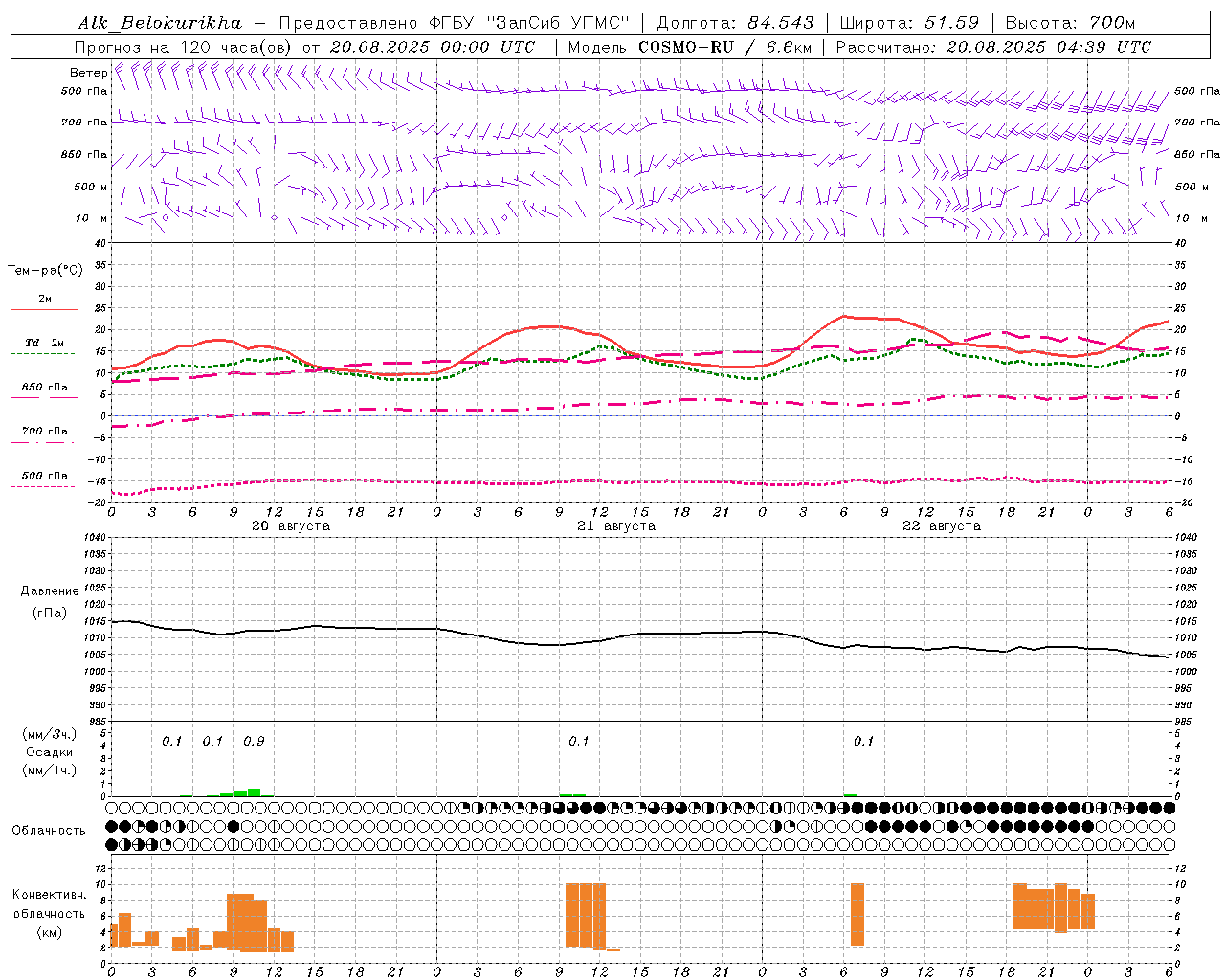1225x980 pixels.
Task: Click the latitude value Широта: 51.59
Action: (909, 23)
